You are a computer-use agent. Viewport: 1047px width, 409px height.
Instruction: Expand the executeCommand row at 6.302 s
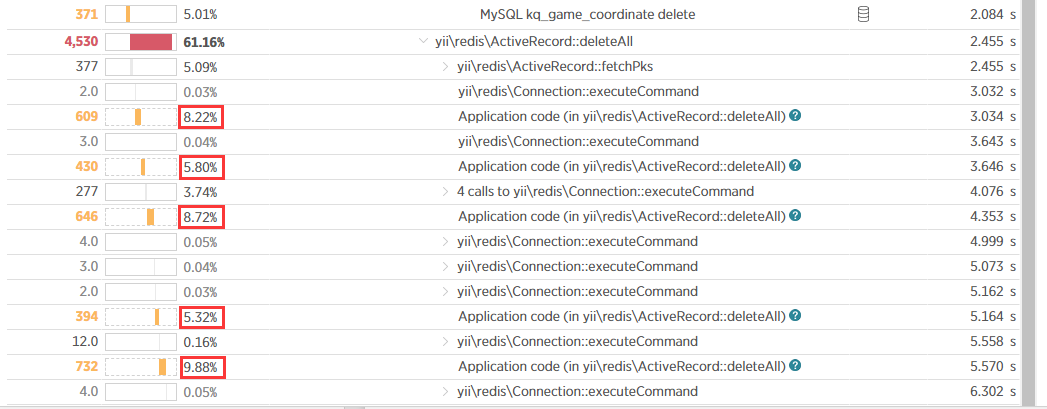[446, 391]
